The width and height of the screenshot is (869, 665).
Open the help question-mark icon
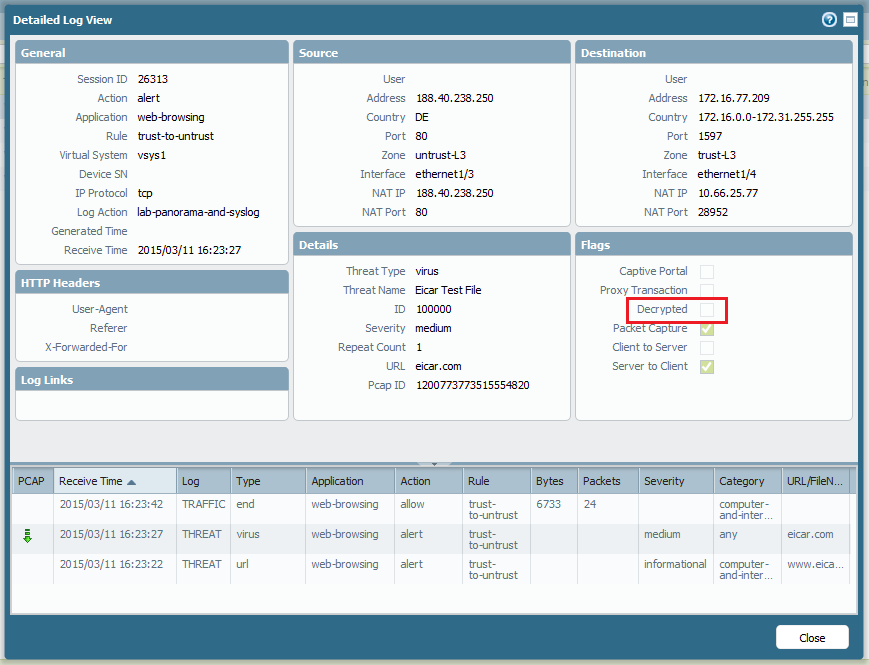828,19
